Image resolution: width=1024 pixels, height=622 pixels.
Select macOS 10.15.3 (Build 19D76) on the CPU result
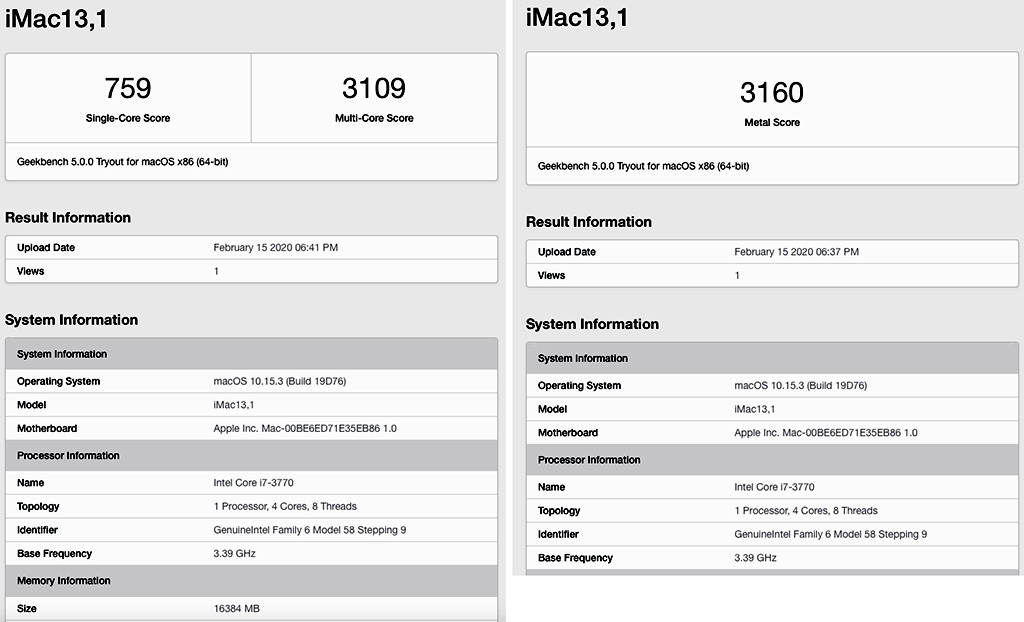[280, 382]
